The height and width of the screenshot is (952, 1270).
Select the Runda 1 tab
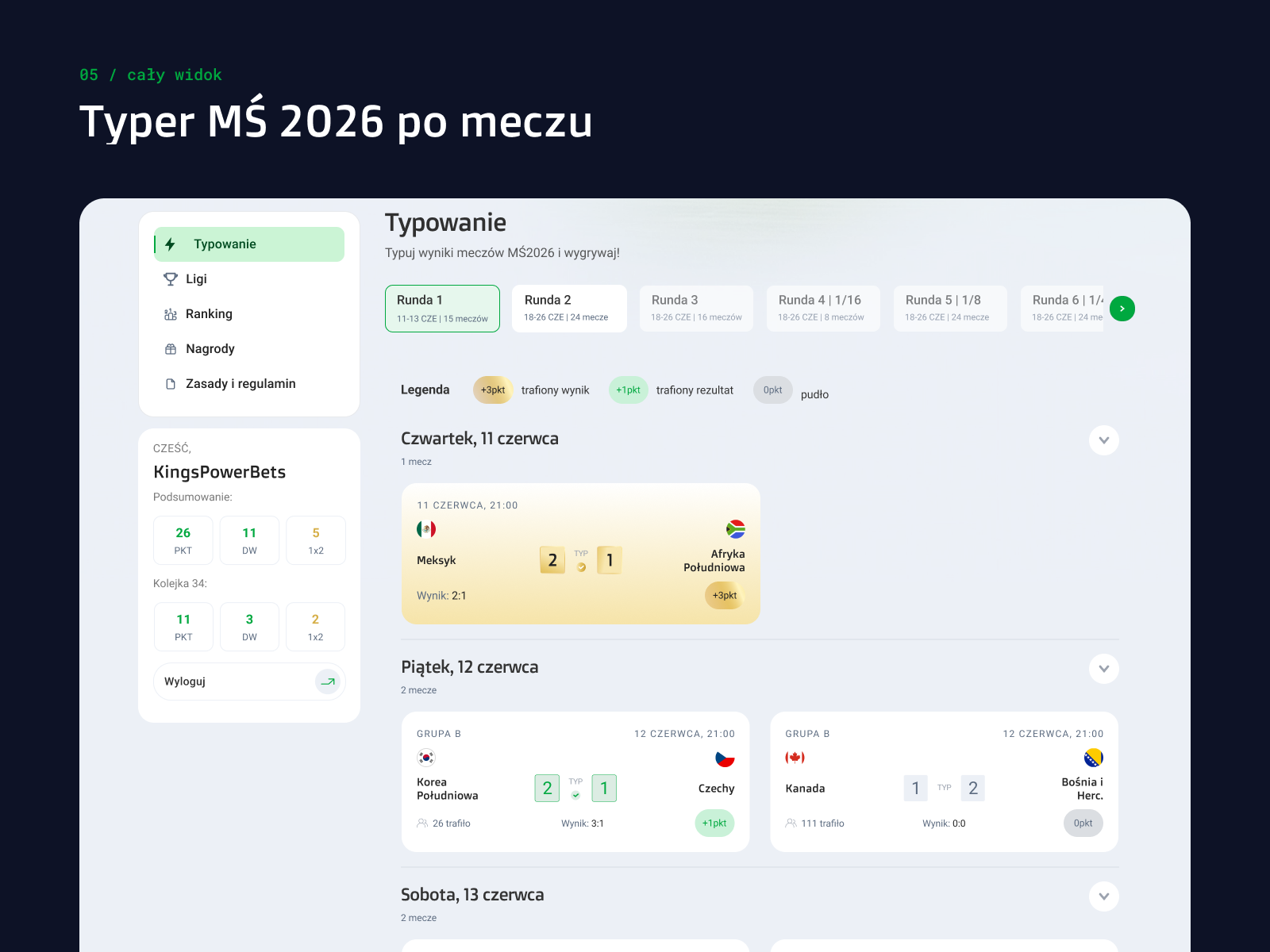442,309
